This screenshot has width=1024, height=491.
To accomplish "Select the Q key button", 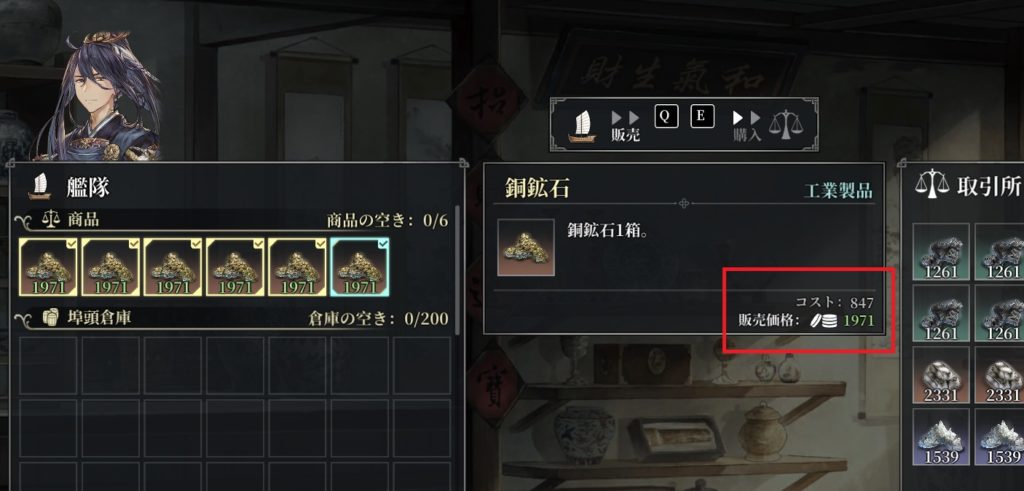I will tap(665, 116).
